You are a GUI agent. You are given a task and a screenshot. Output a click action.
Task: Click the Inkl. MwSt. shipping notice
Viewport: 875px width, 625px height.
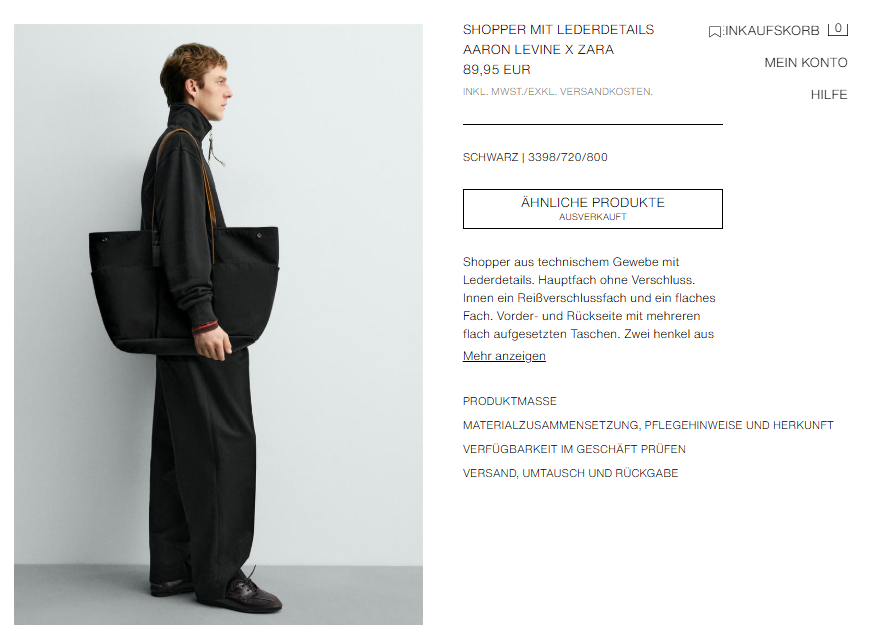tap(557, 92)
